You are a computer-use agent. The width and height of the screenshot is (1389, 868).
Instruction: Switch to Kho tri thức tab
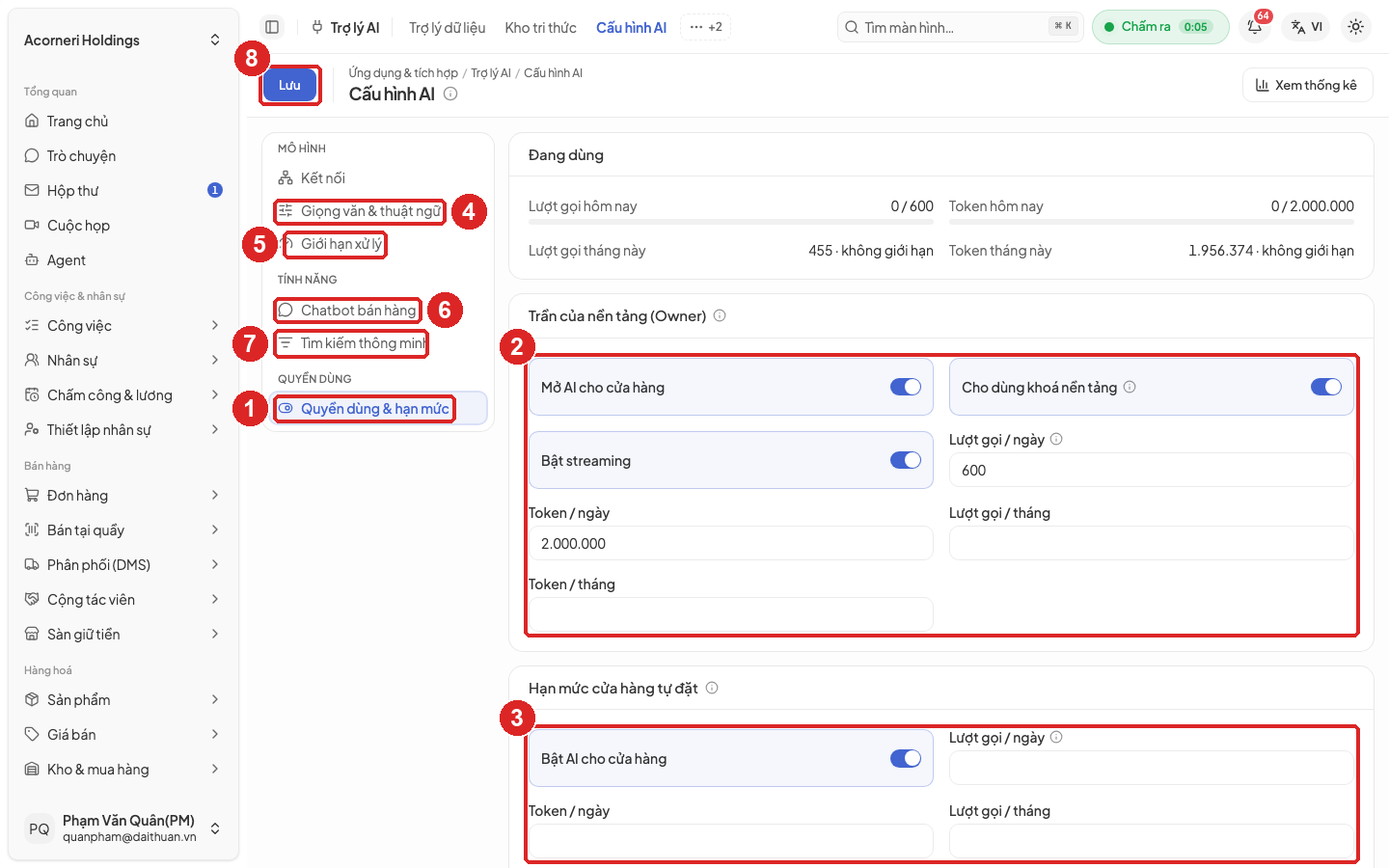tap(540, 27)
